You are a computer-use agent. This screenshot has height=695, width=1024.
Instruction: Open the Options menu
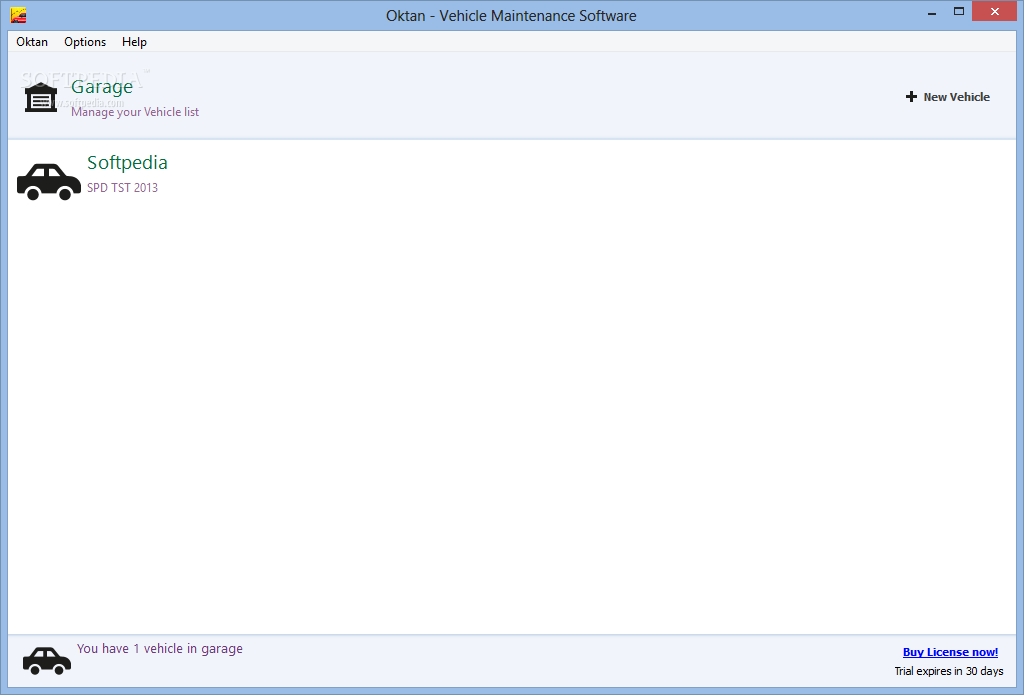click(x=85, y=42)
